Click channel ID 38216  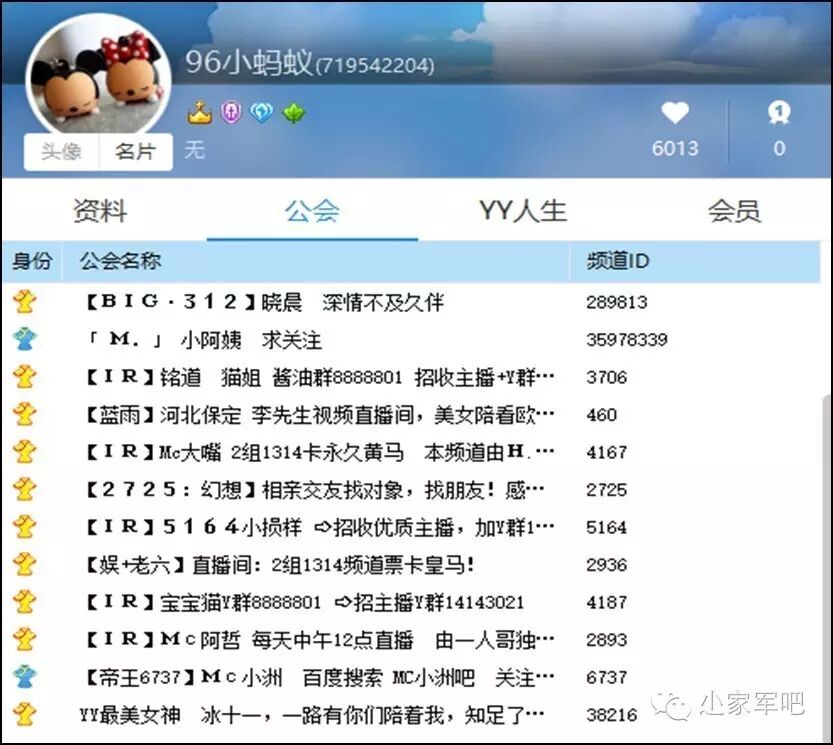(x=612, y=715)
